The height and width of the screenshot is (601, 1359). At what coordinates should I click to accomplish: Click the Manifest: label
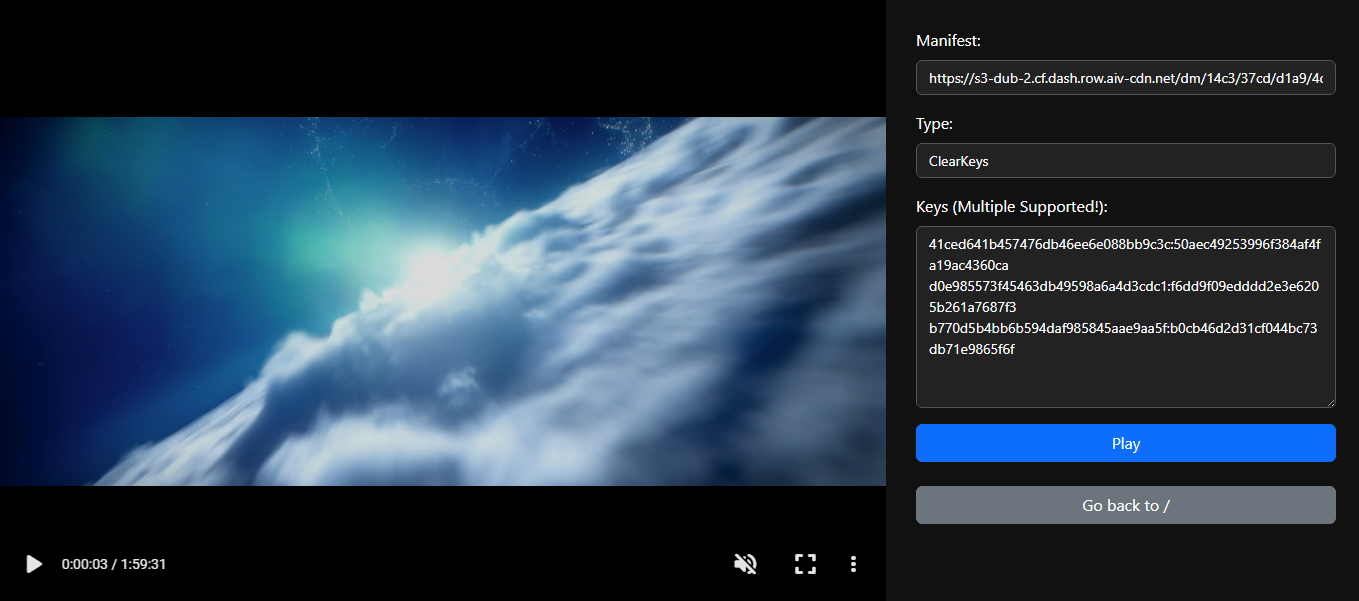coord(949,41)
